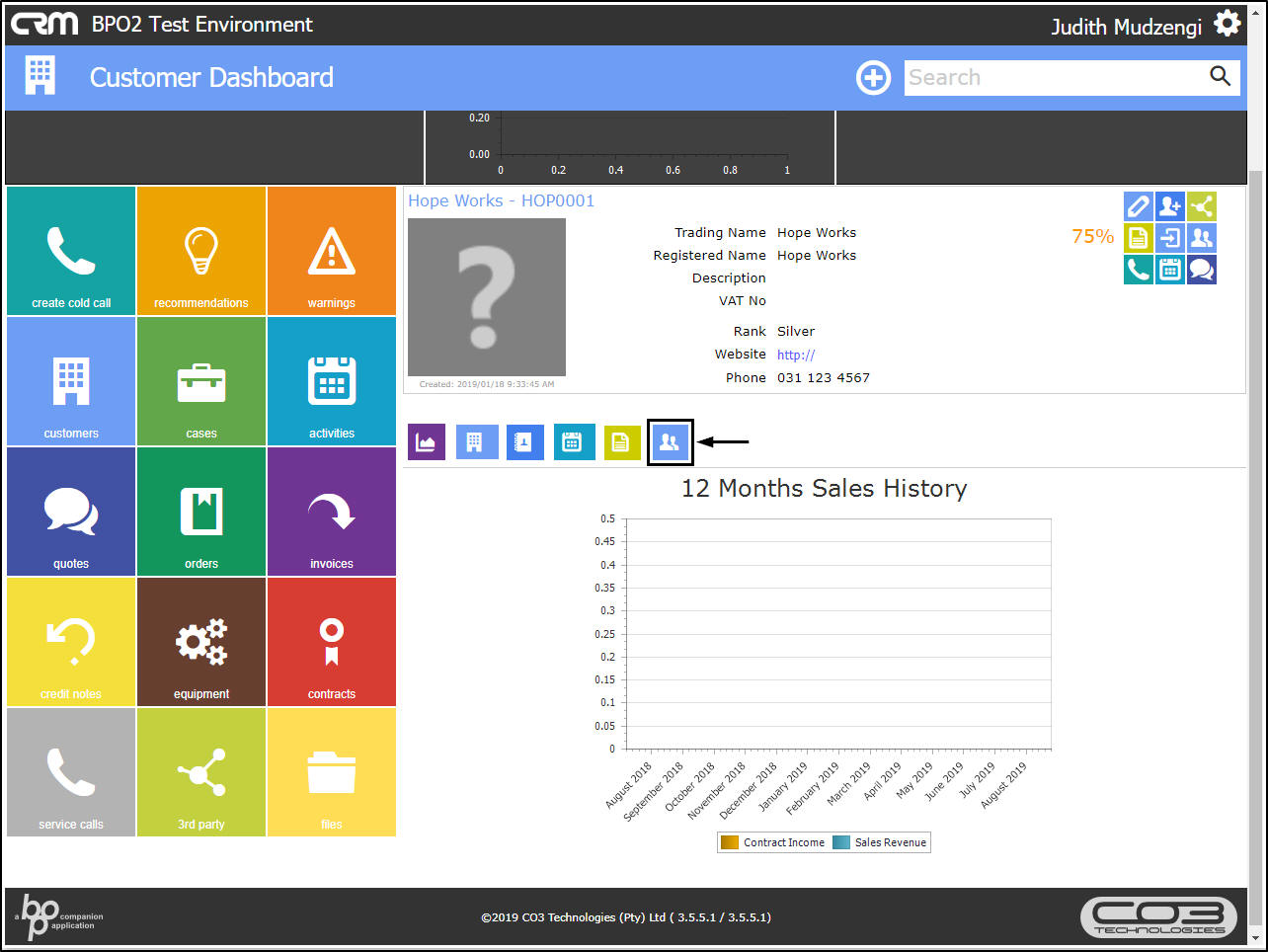The height and width of the screenshot is (952, 1268).
Task: Select the address book contacts tab
Action: pyautogui.click(x=524, y=442)
